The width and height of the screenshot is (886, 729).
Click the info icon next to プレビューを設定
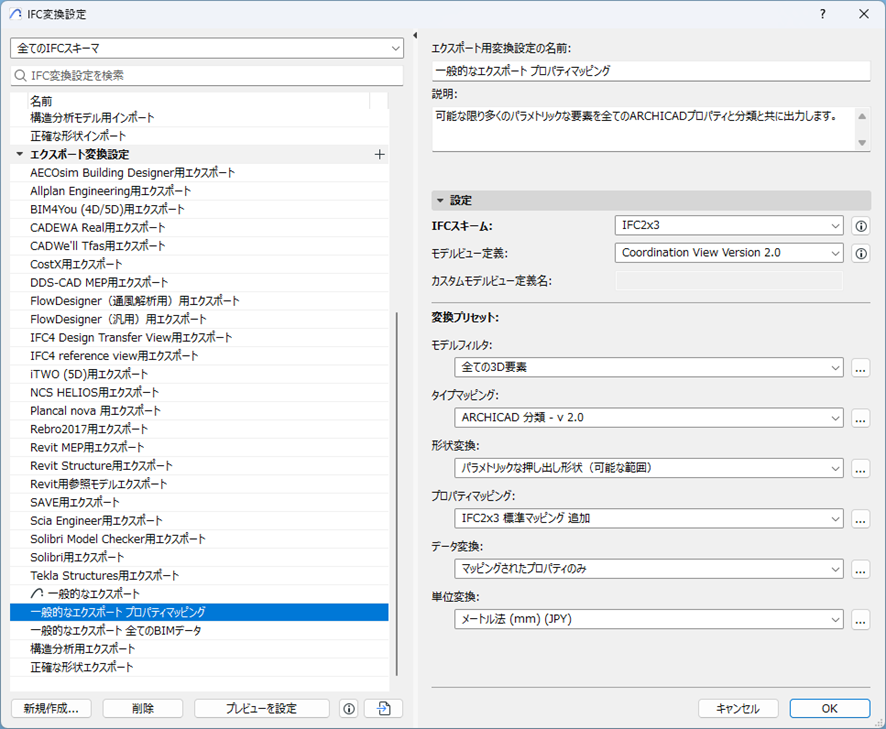click(349, 709)
